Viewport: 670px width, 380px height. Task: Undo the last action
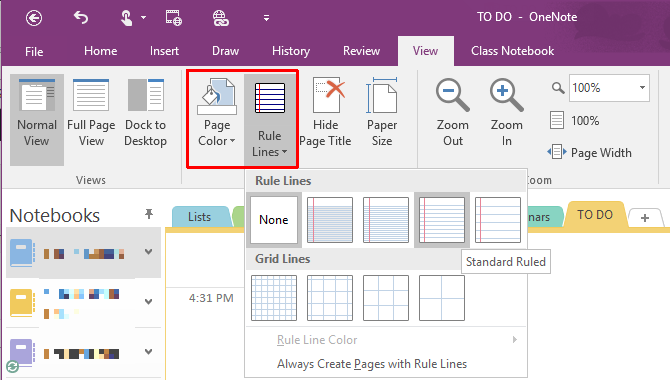coord(81,18)
